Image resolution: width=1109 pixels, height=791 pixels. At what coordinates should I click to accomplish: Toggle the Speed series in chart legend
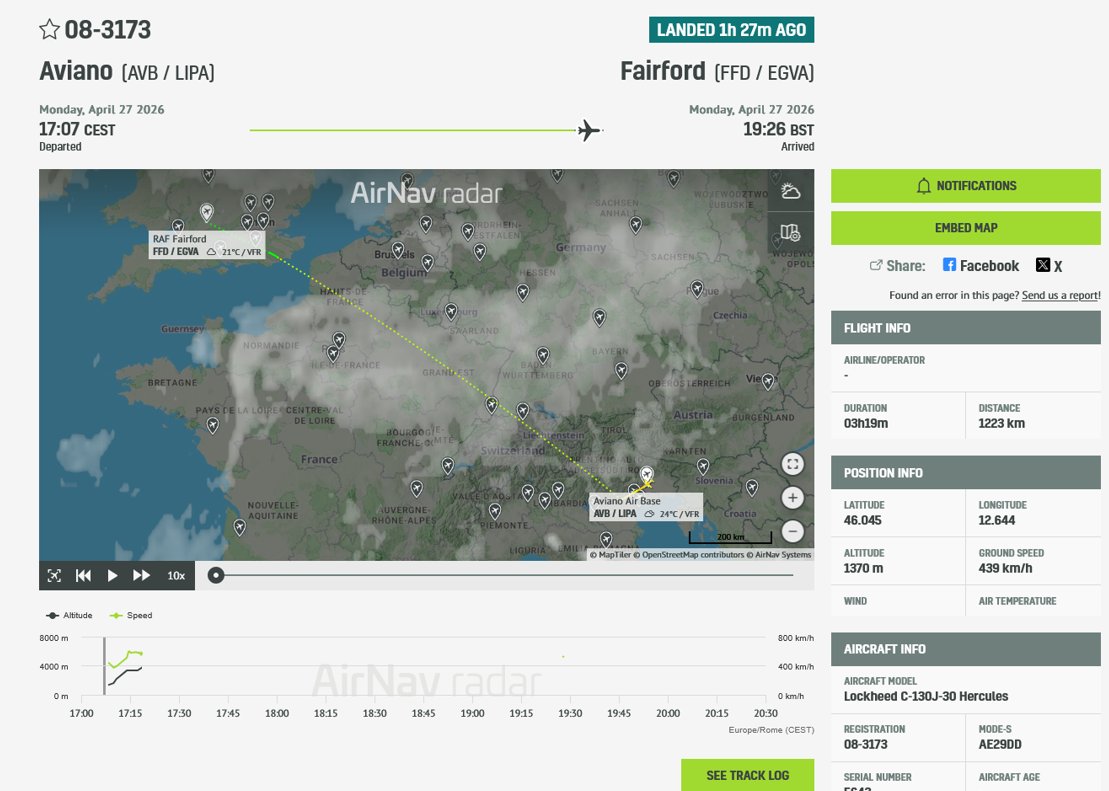[x=131, y=616]
